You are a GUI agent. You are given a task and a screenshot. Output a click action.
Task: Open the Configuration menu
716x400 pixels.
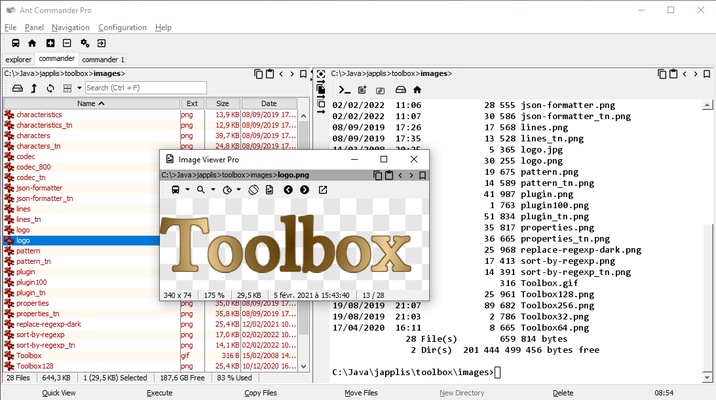click(122, 27)
